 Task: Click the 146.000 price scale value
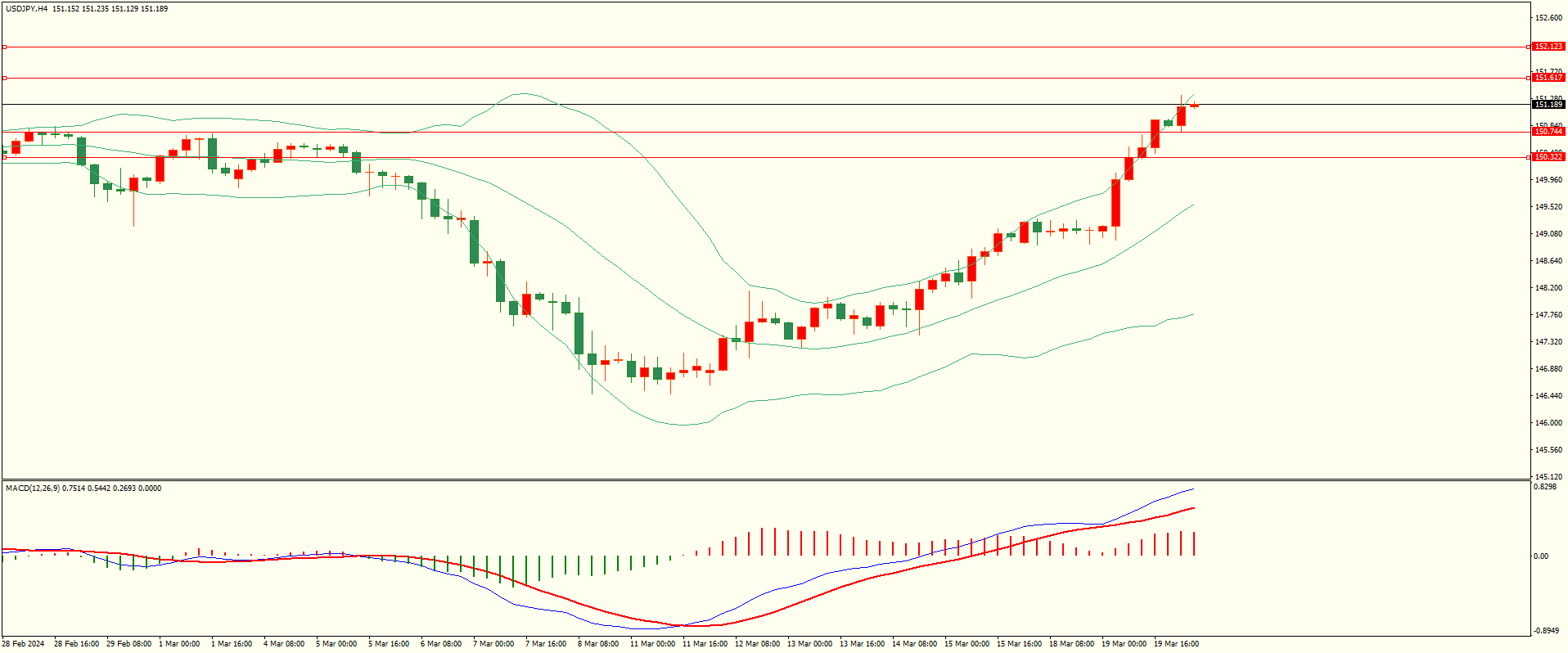coord(1548,423)
